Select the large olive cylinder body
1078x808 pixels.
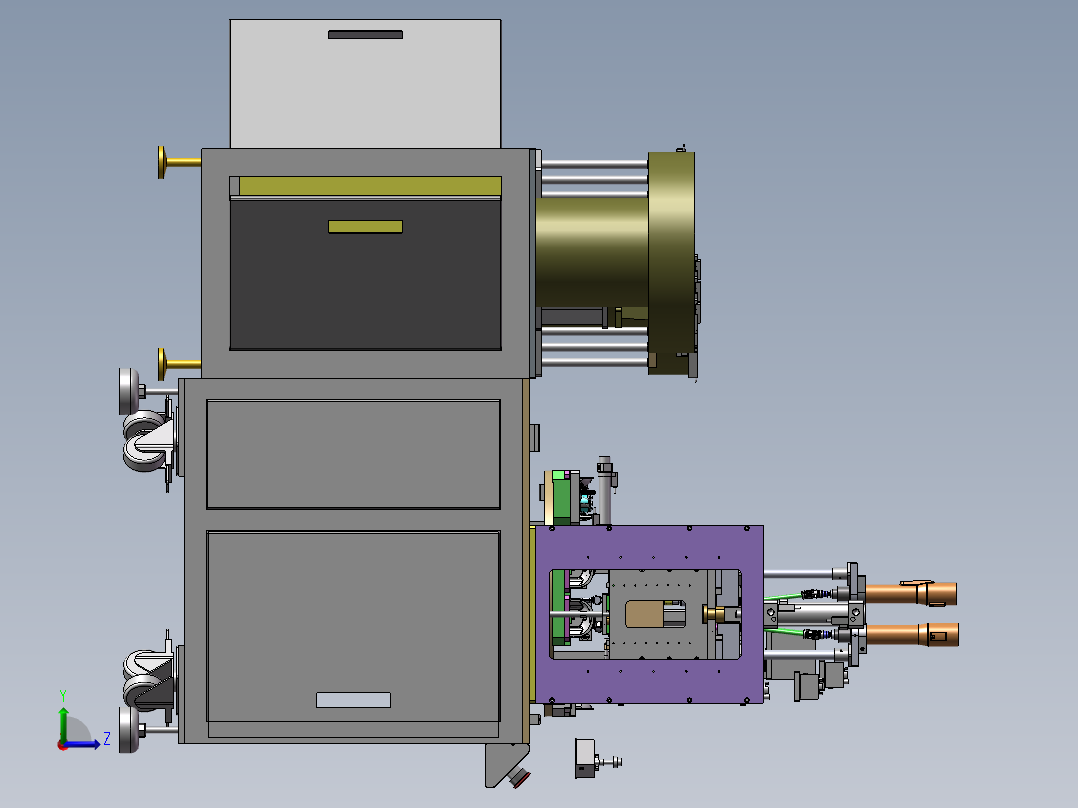591,253
